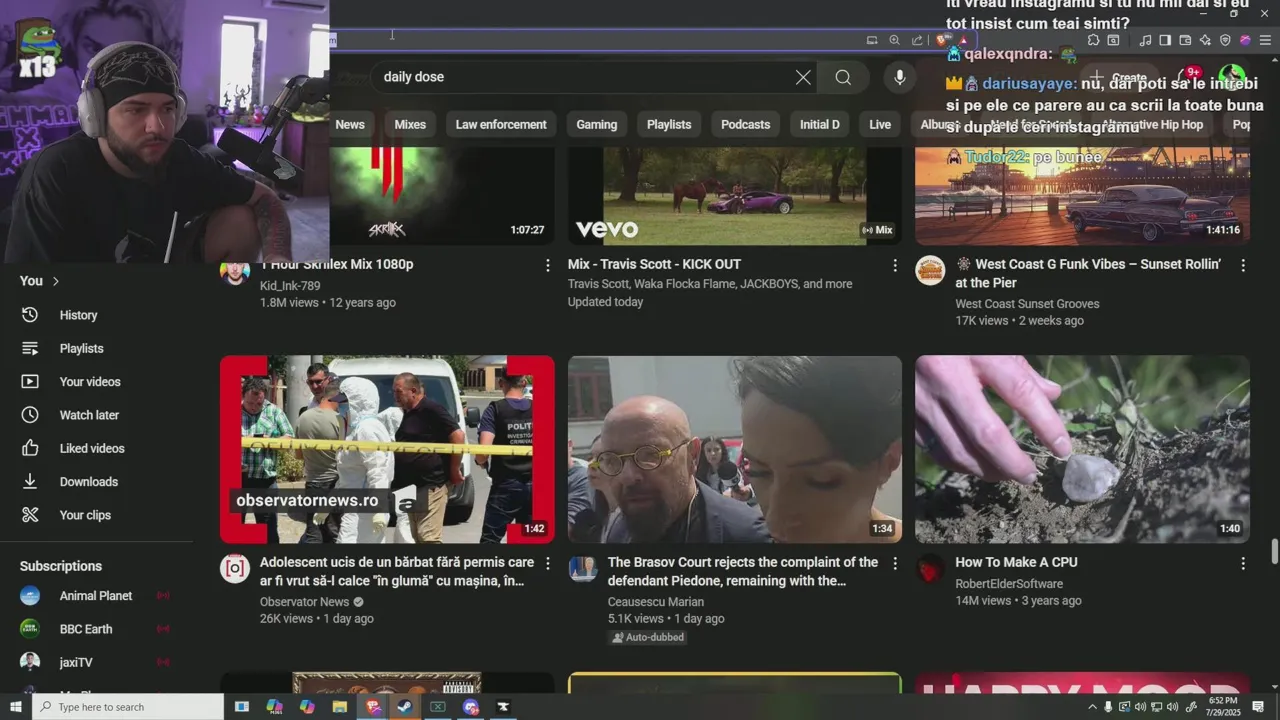Open Brave VPN shield icon
The height and width of the screenshot is (720, 1280).
tap(1225, 40)
